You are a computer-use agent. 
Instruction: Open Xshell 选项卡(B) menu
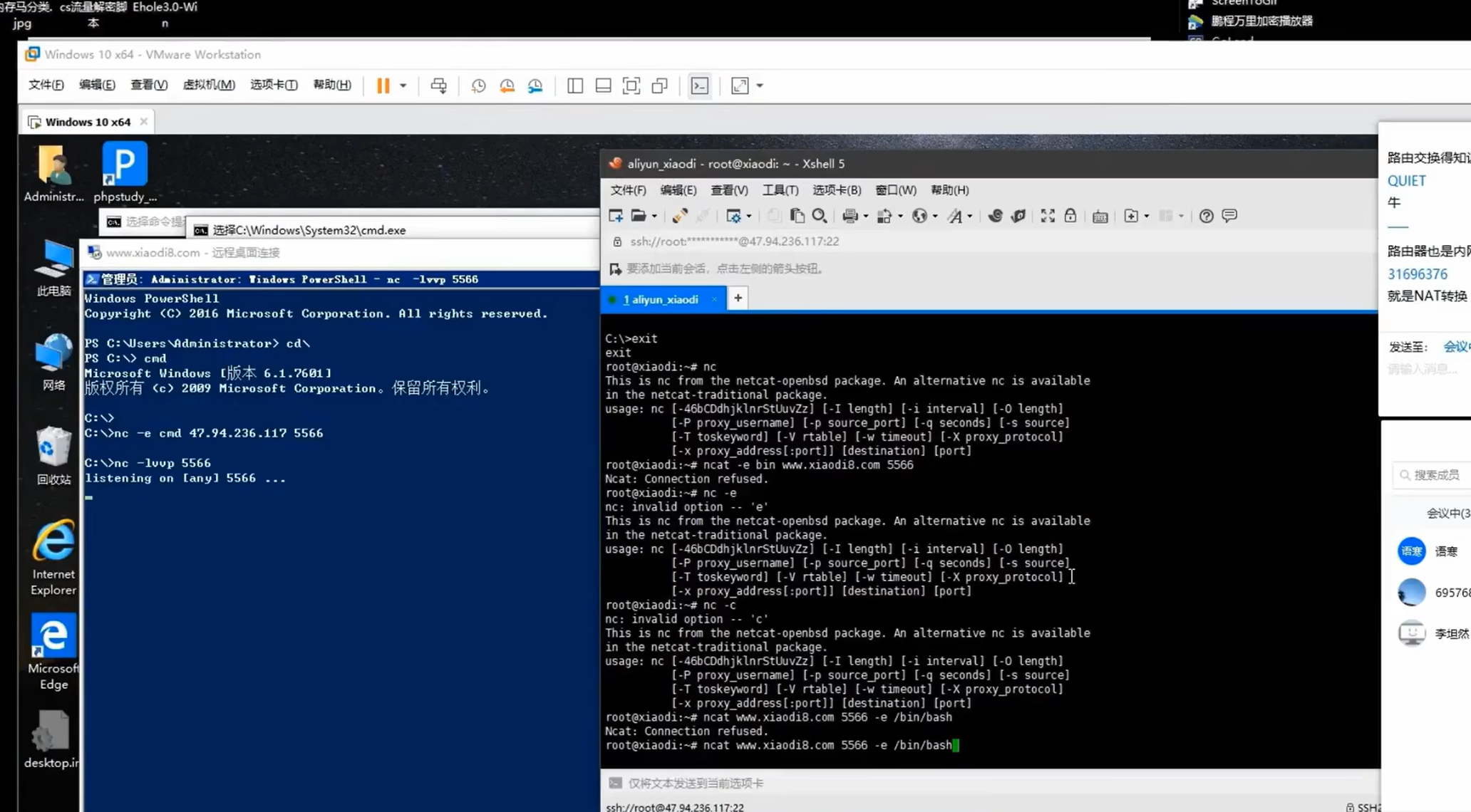[x=837, y=190]
